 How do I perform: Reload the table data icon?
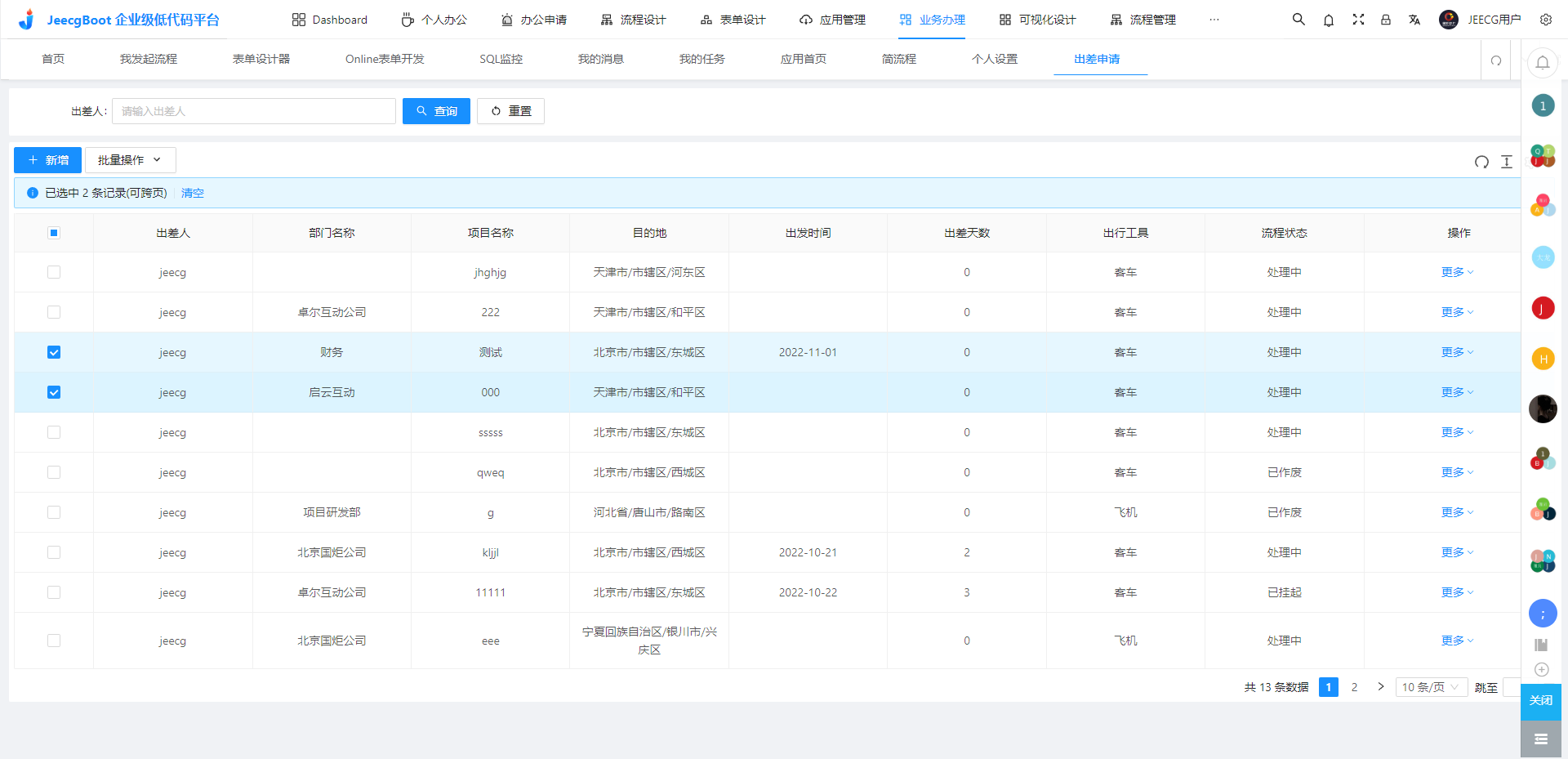1481,162
